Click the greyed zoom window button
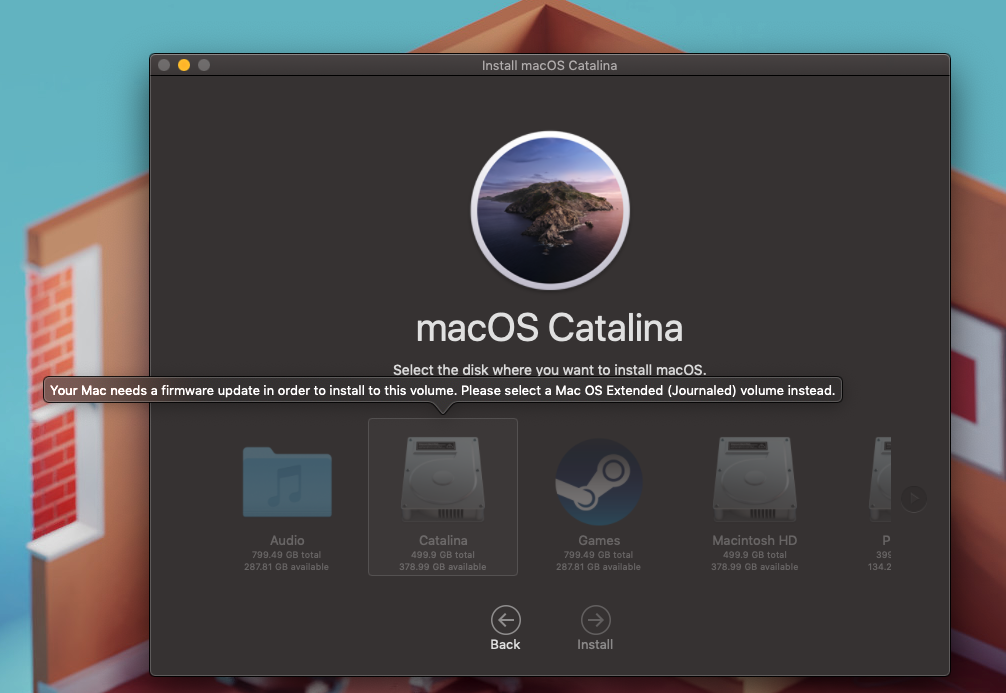 coord(204,65)
